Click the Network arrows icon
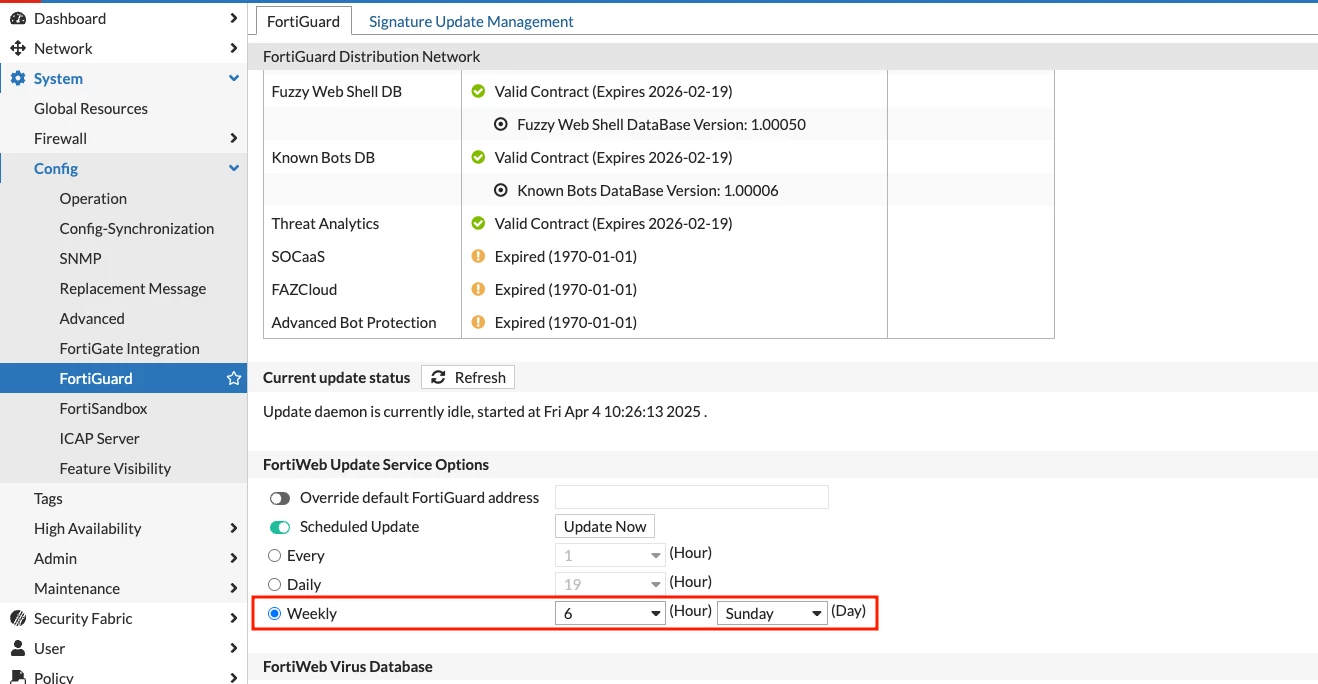The width and height of the screenshot is (1318, 684). (17, 48)
